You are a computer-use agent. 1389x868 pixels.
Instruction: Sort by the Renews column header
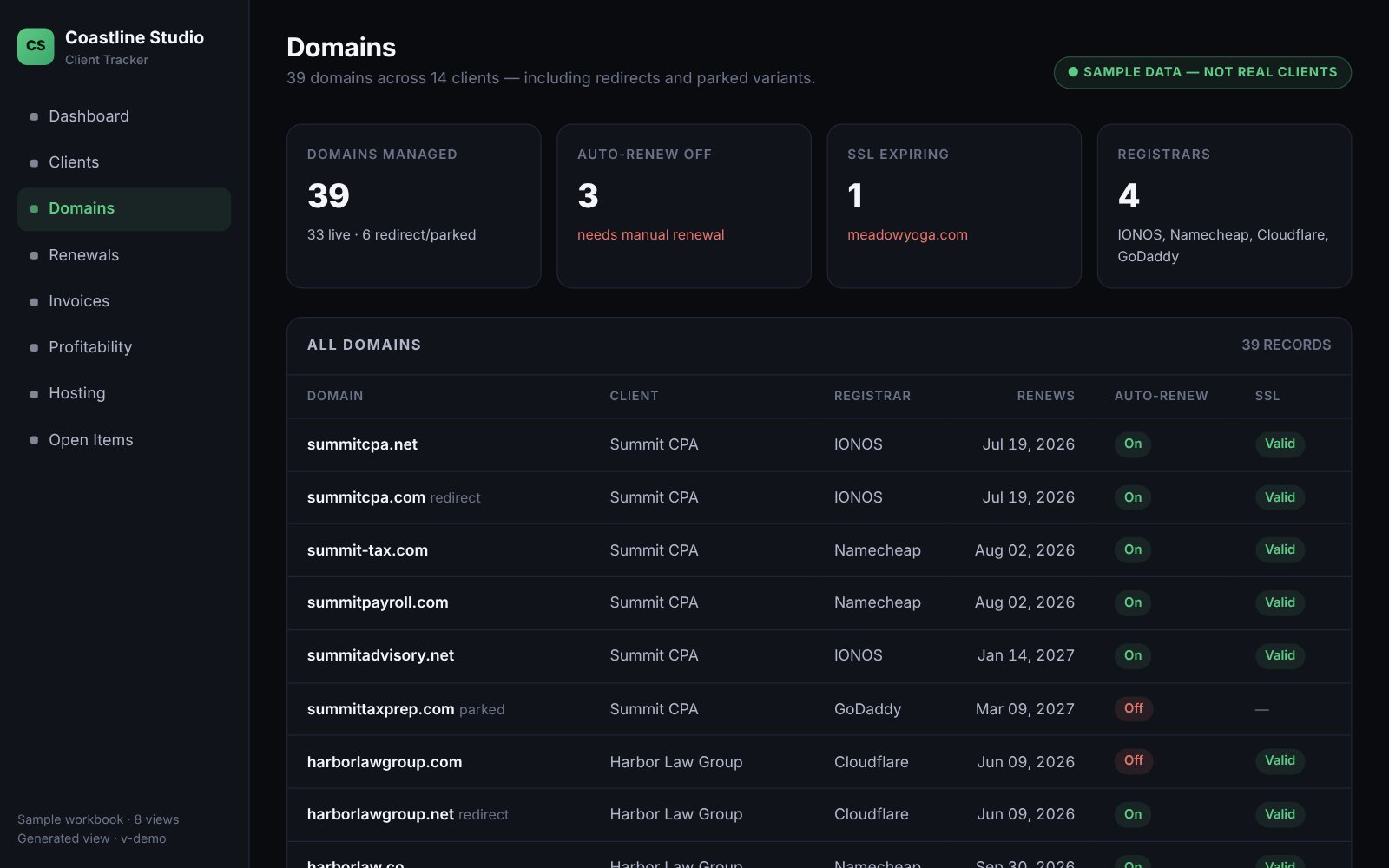point(1045,396)
